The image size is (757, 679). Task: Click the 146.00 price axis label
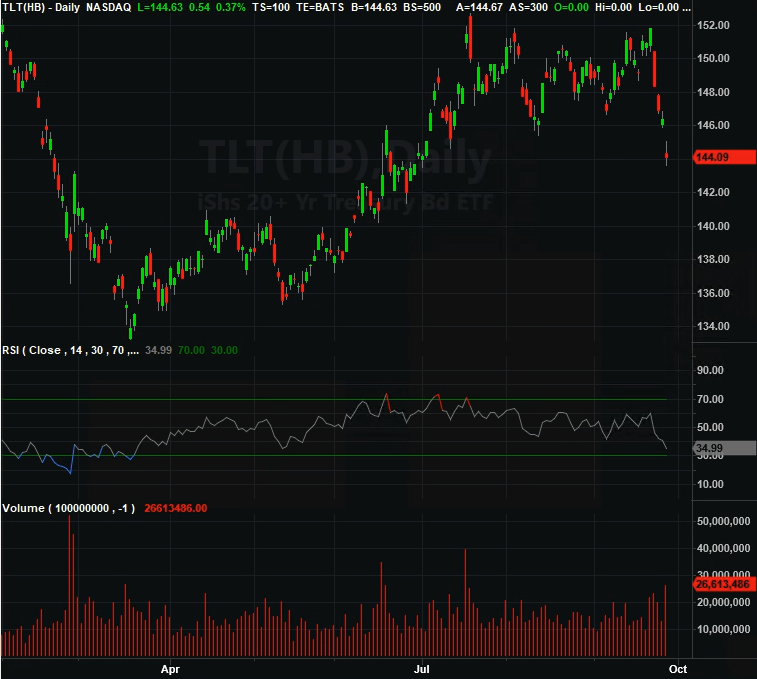713,125
